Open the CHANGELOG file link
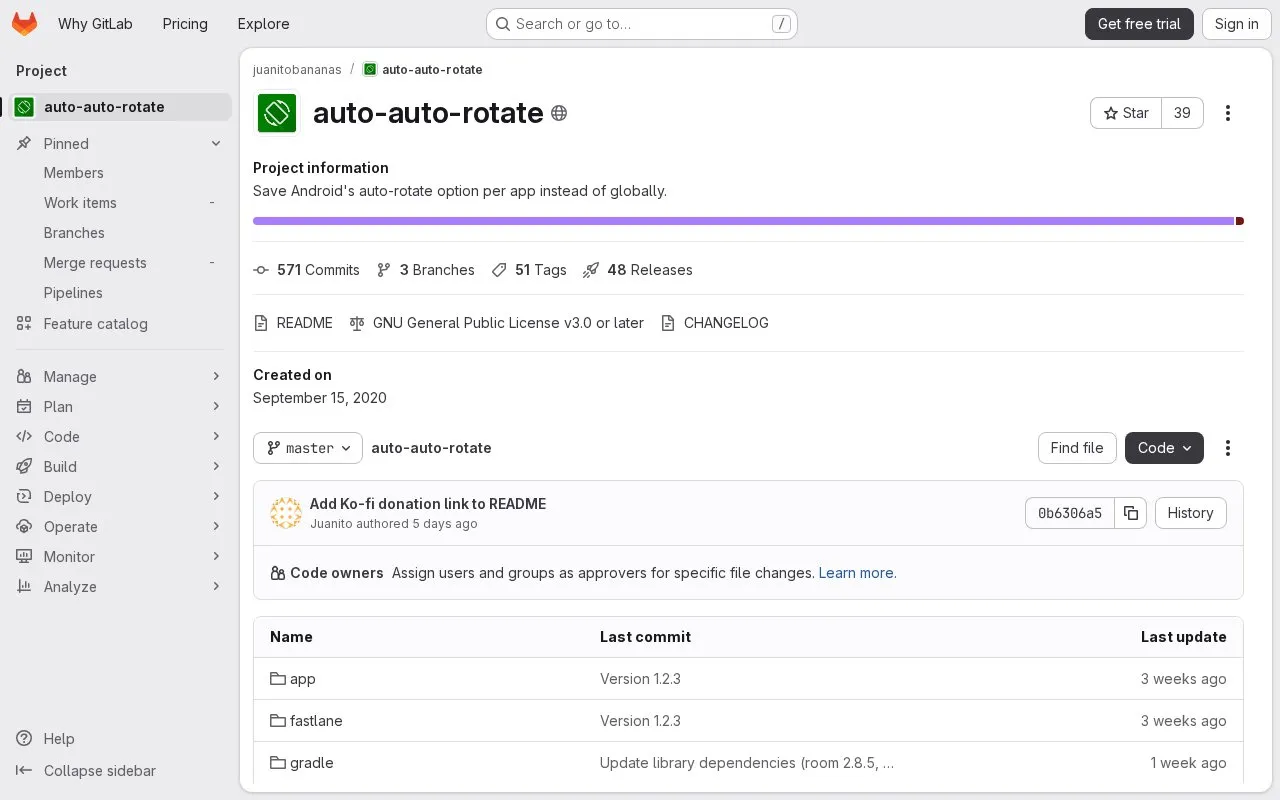This screenshot has height=800, width=1280. click(x=714, y=323)
